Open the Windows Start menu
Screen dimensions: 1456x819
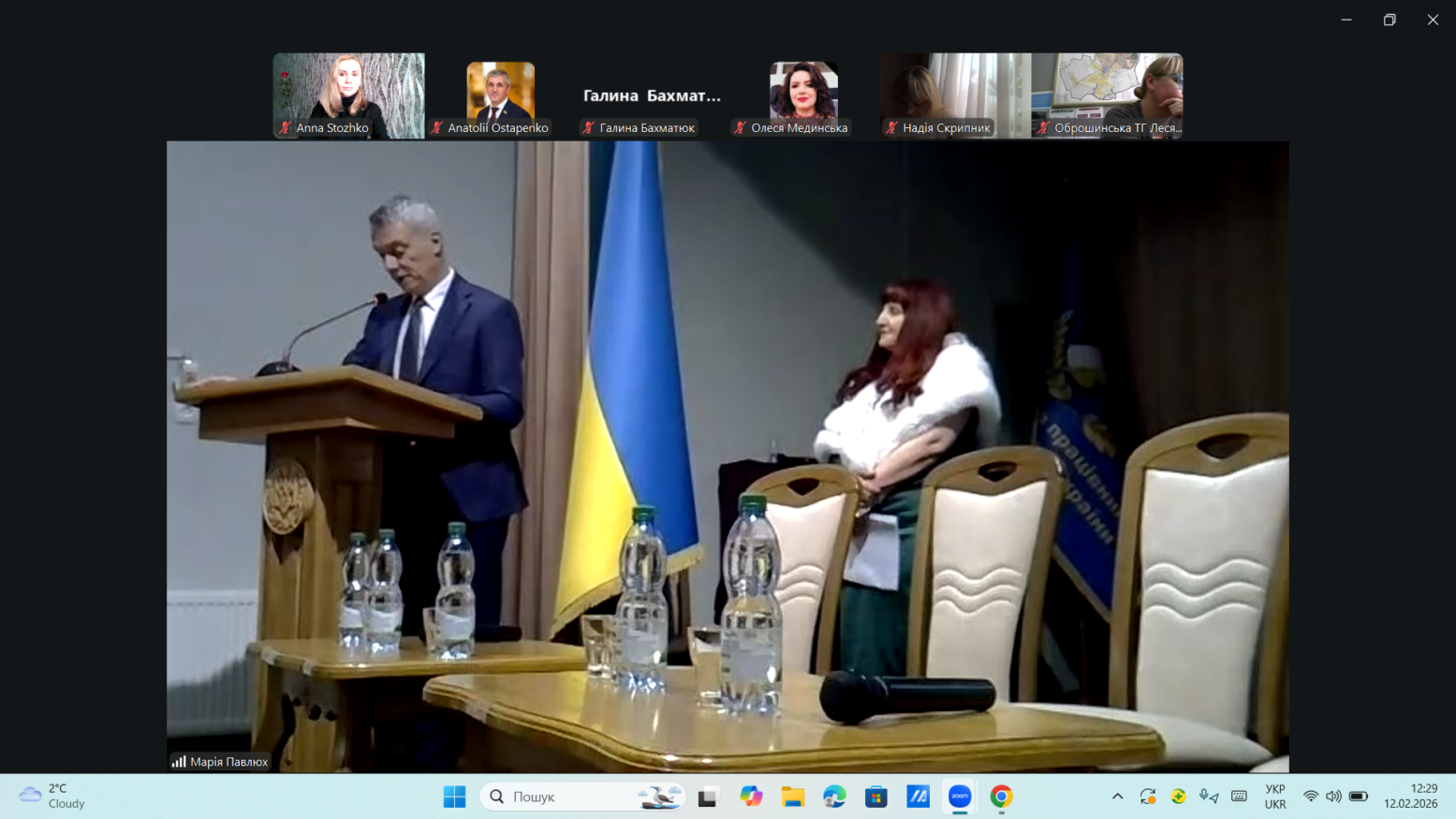[454, 797]
